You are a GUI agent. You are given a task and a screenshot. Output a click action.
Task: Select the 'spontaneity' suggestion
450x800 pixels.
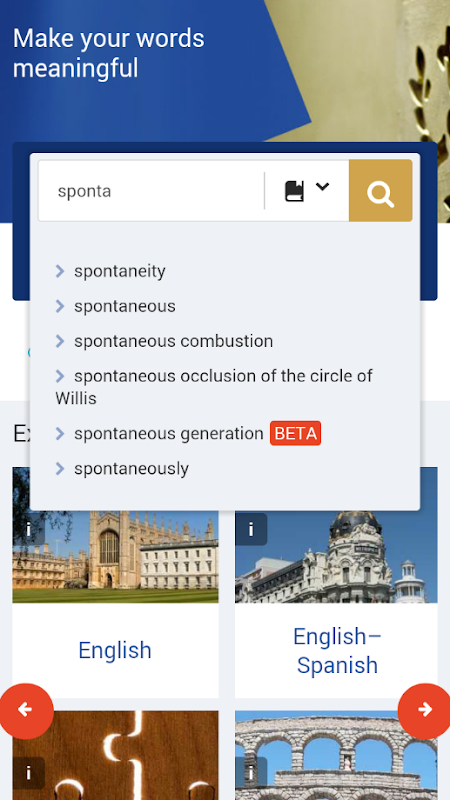tap(119, 271)
